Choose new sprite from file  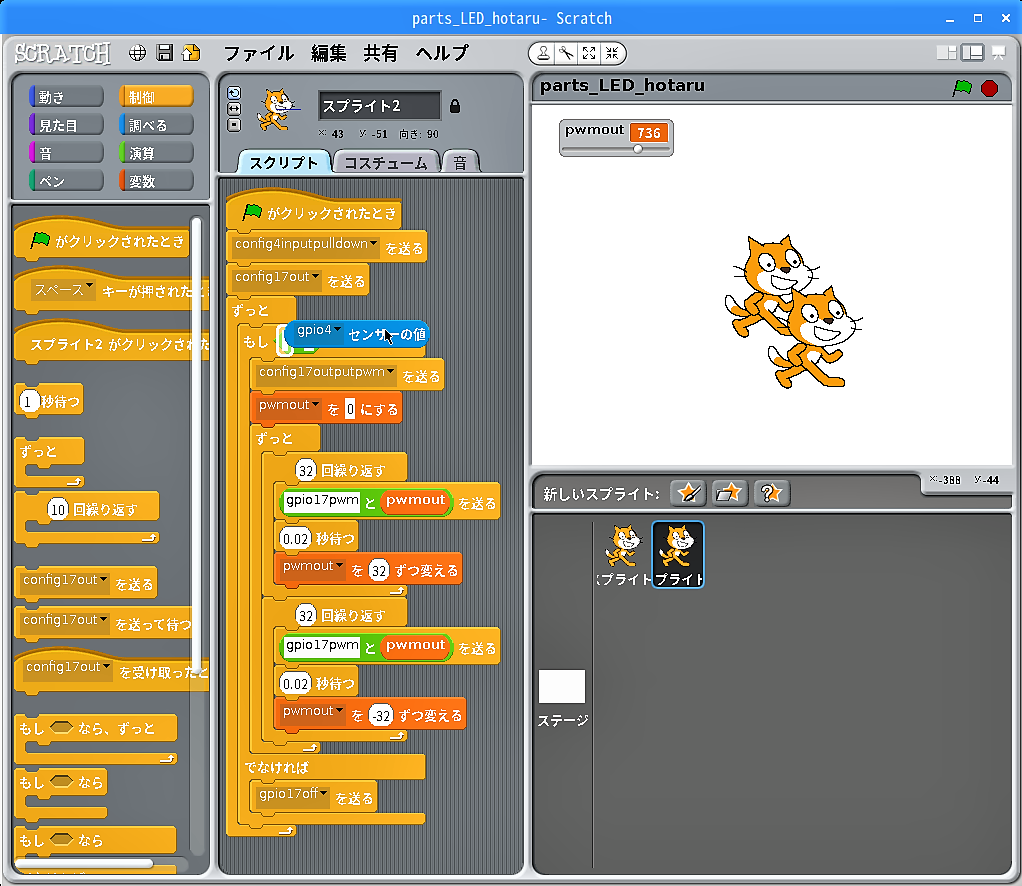pyautogui.click(x=729, y=493)
